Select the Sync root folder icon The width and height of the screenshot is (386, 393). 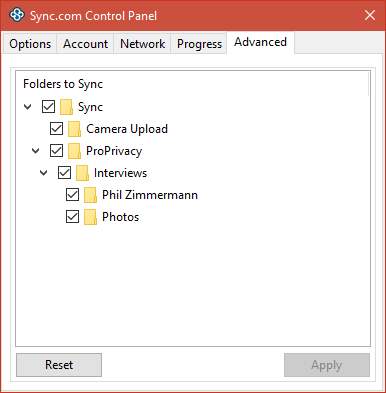pyautogui.click(x=66, y=107)
